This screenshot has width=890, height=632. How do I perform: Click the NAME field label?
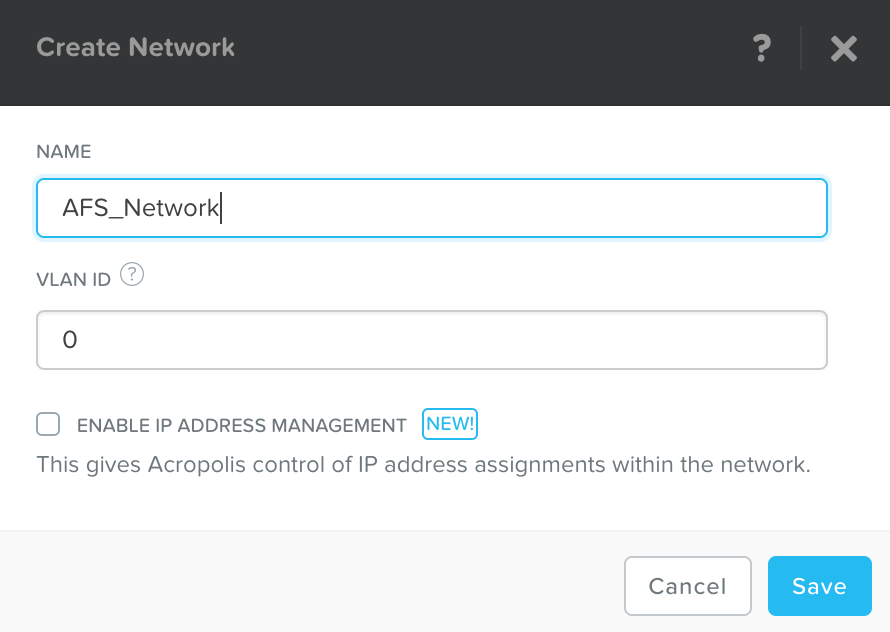[64, 152]
